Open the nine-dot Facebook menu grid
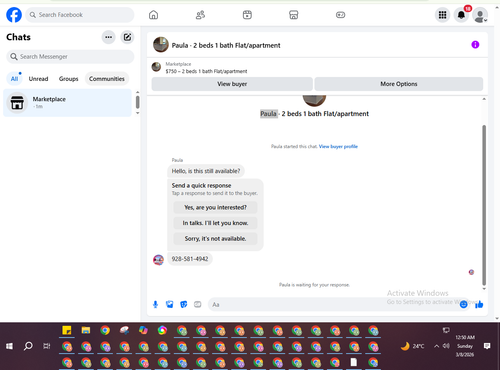Image resolution: width=500 pixels, height=370 pixels. coord(442,15)
